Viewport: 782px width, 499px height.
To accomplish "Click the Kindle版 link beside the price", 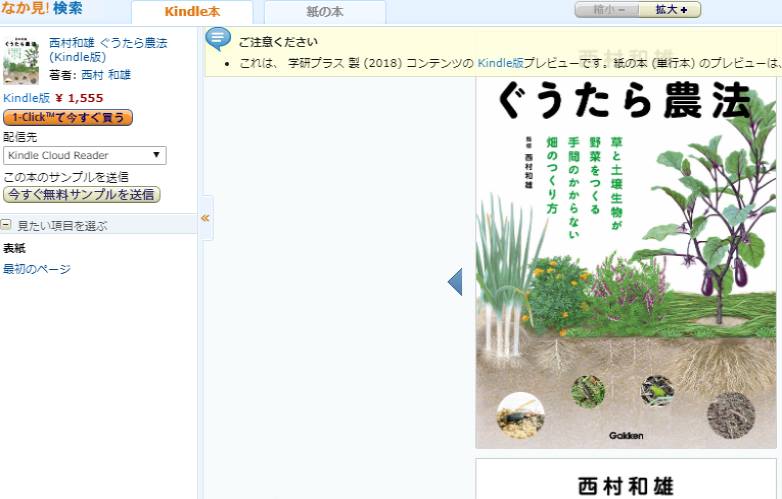I will point(26,98).
